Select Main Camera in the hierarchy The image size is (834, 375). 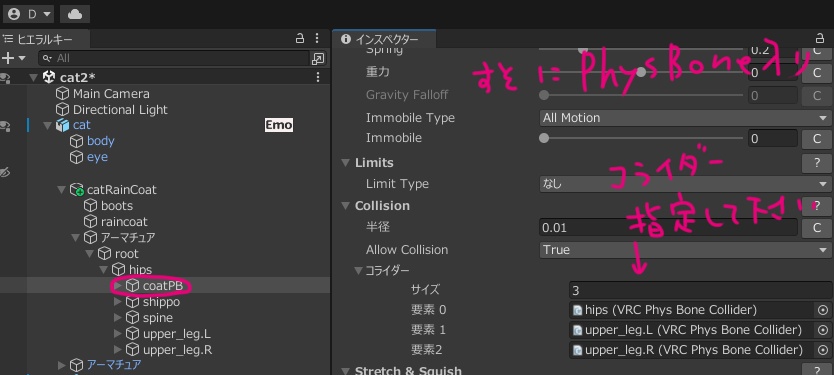pos(111,94)
